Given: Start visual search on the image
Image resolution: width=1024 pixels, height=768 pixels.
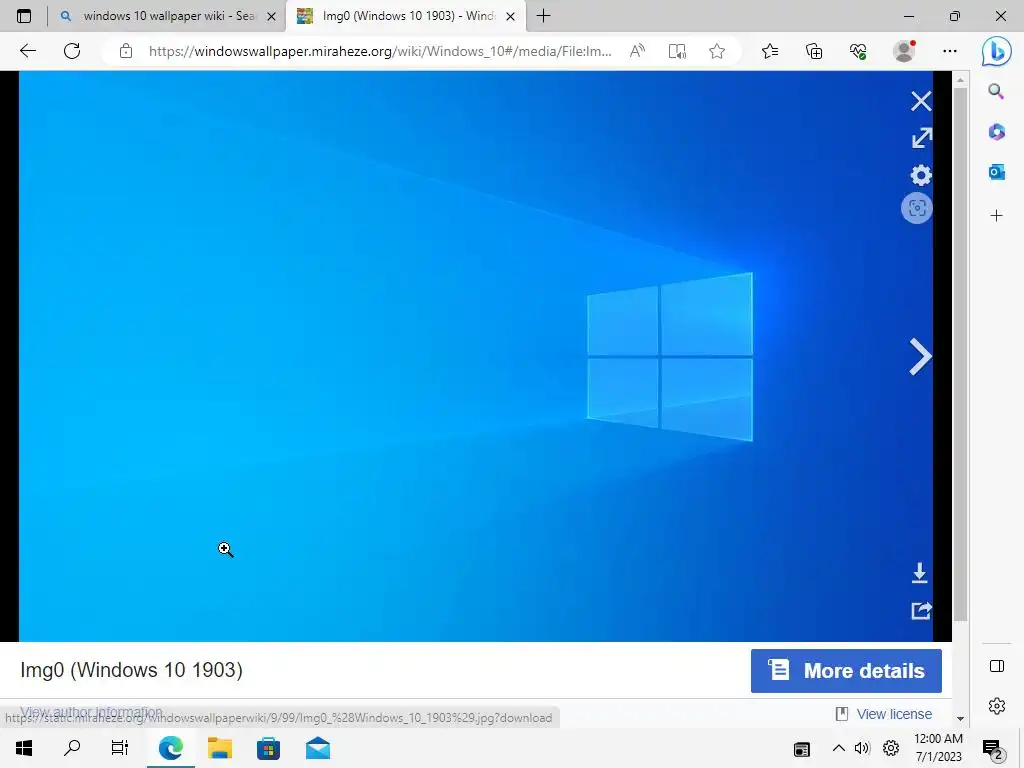Looking at the screenshot, I should tap(917, 208).
